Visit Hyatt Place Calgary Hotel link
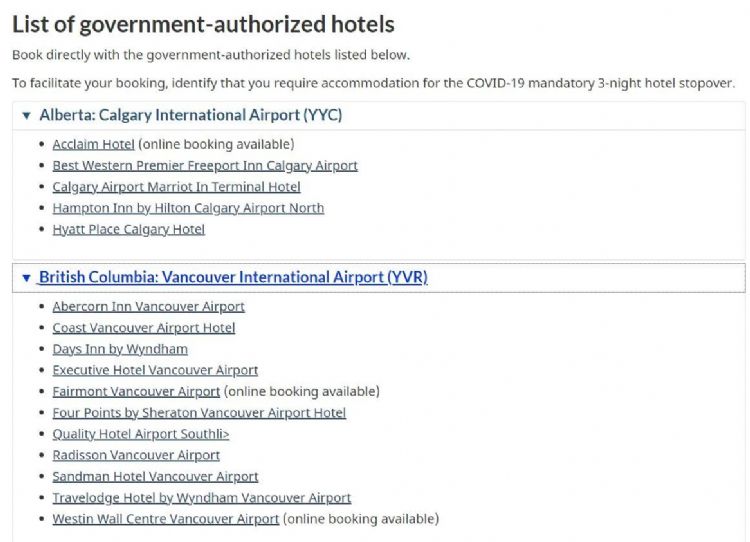 coord(128,229)
